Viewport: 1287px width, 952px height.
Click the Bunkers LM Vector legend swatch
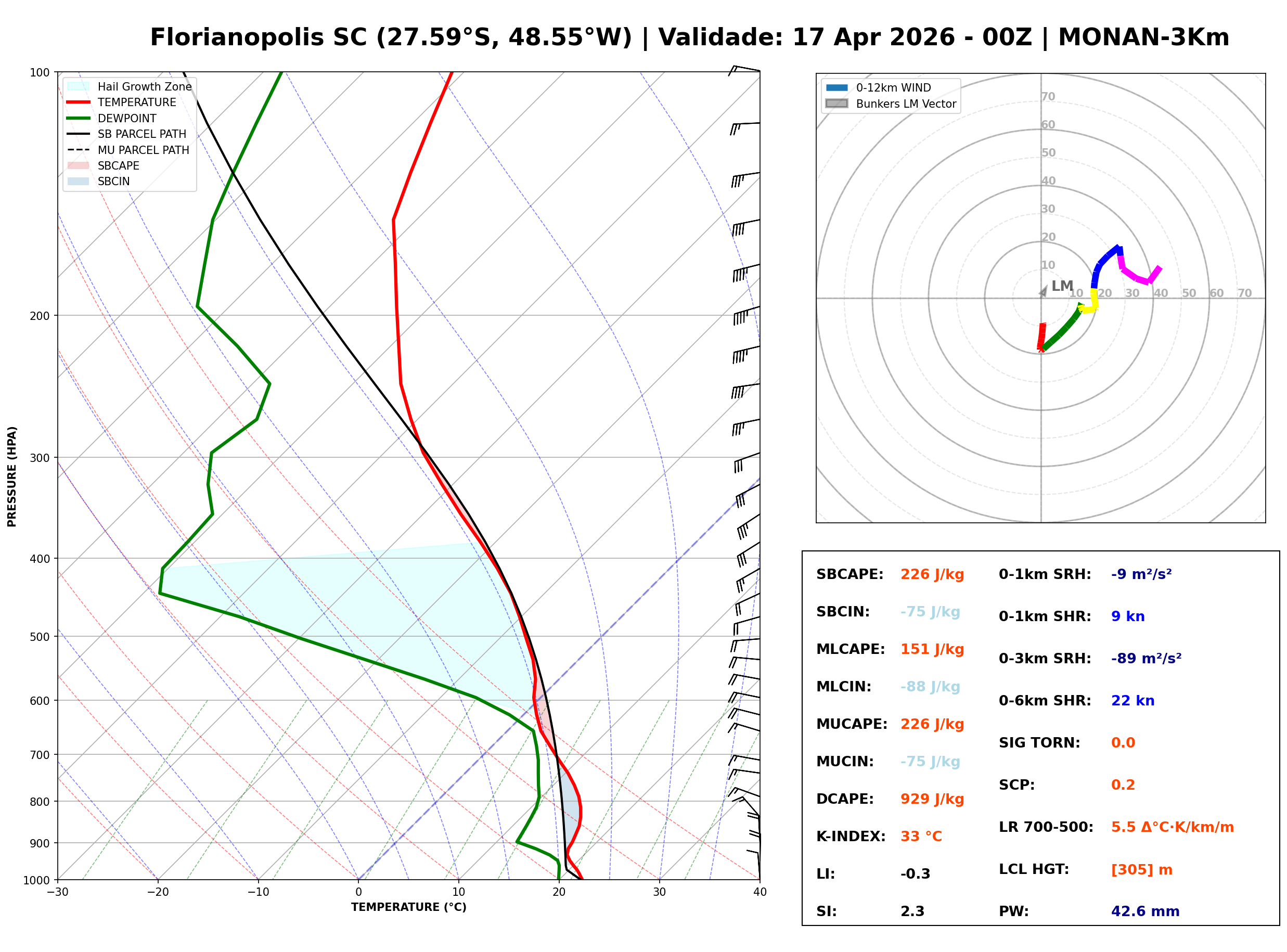pos(836,104)
